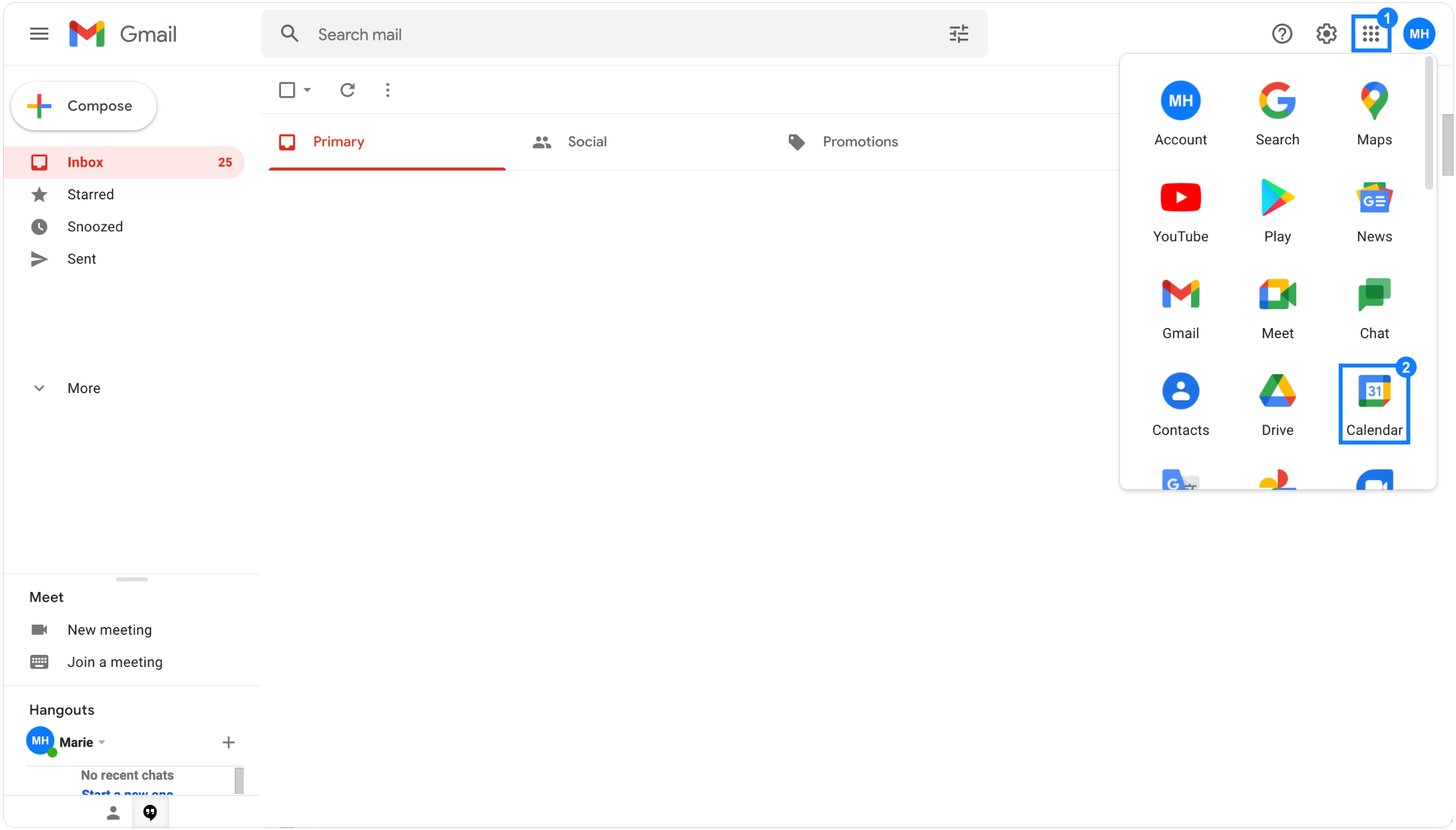Viewport: 1456px width, 830px height.
Task: Open the MH account avatar in header
Action: [x=1419, y=34]
